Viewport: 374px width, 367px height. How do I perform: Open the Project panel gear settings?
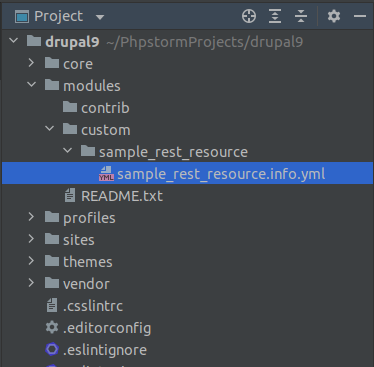tap(334, 16)
